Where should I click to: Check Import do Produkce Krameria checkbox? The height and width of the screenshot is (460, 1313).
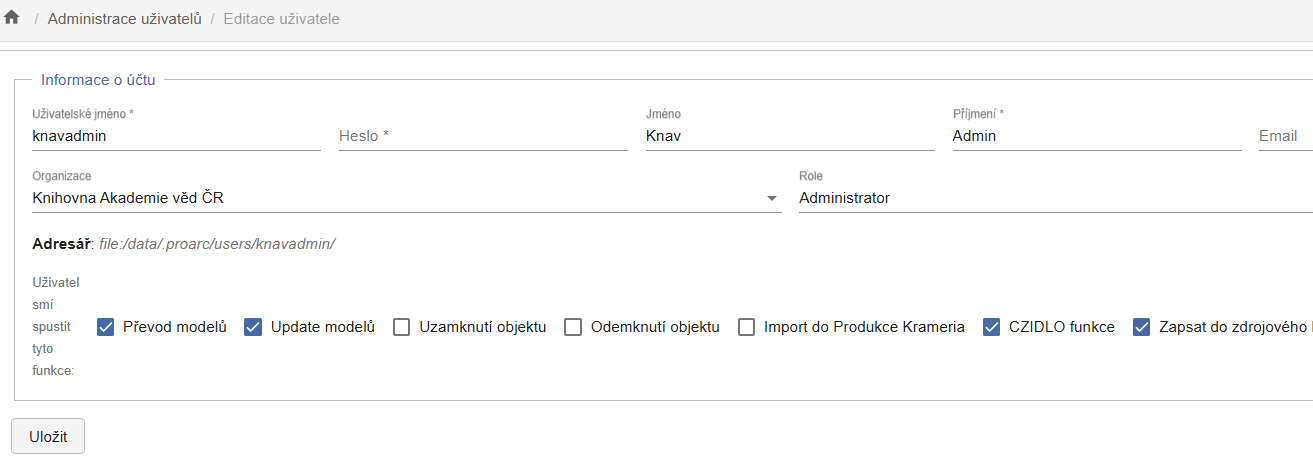747,327
